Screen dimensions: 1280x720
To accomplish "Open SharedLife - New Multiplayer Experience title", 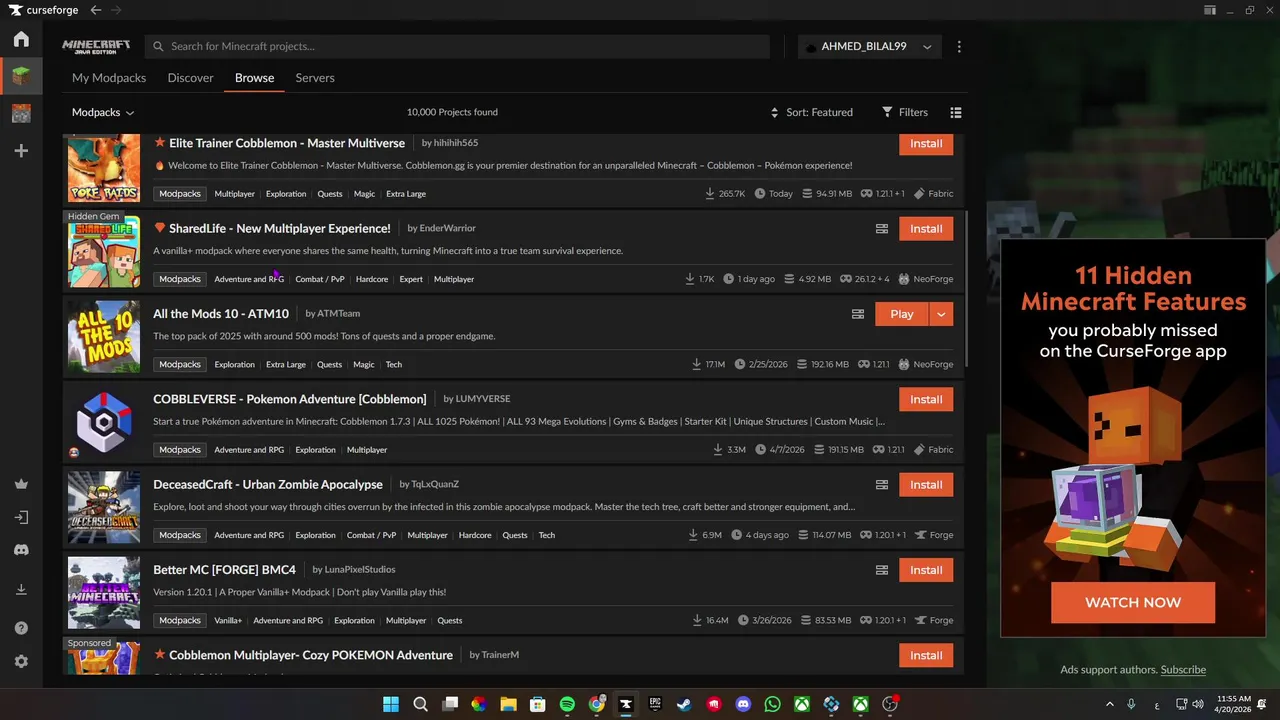I will (280, 229).
